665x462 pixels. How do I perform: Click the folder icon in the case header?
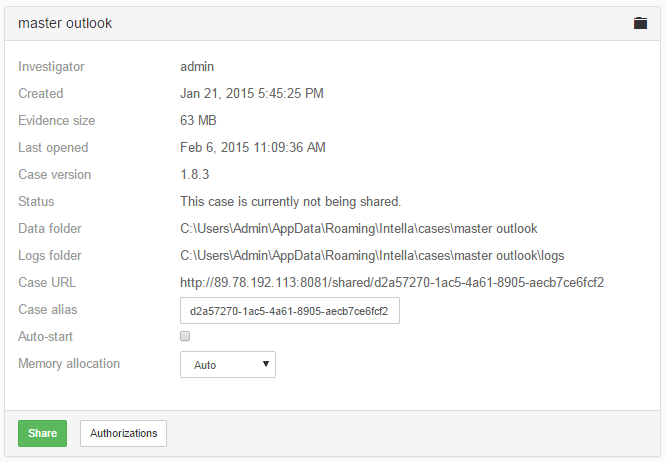tap(640, 23)
